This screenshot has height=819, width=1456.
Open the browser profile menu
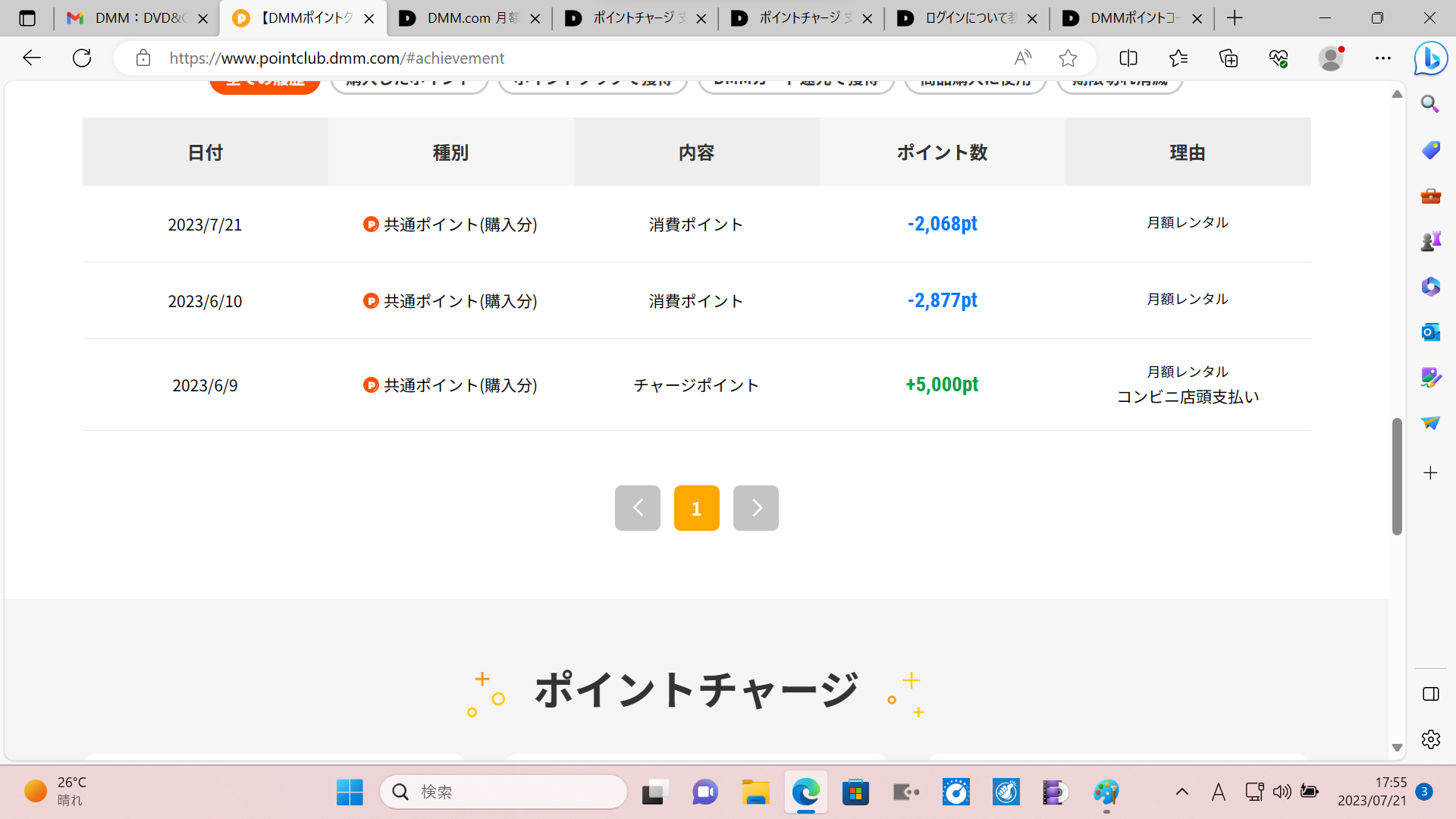tap(1332, 58)
